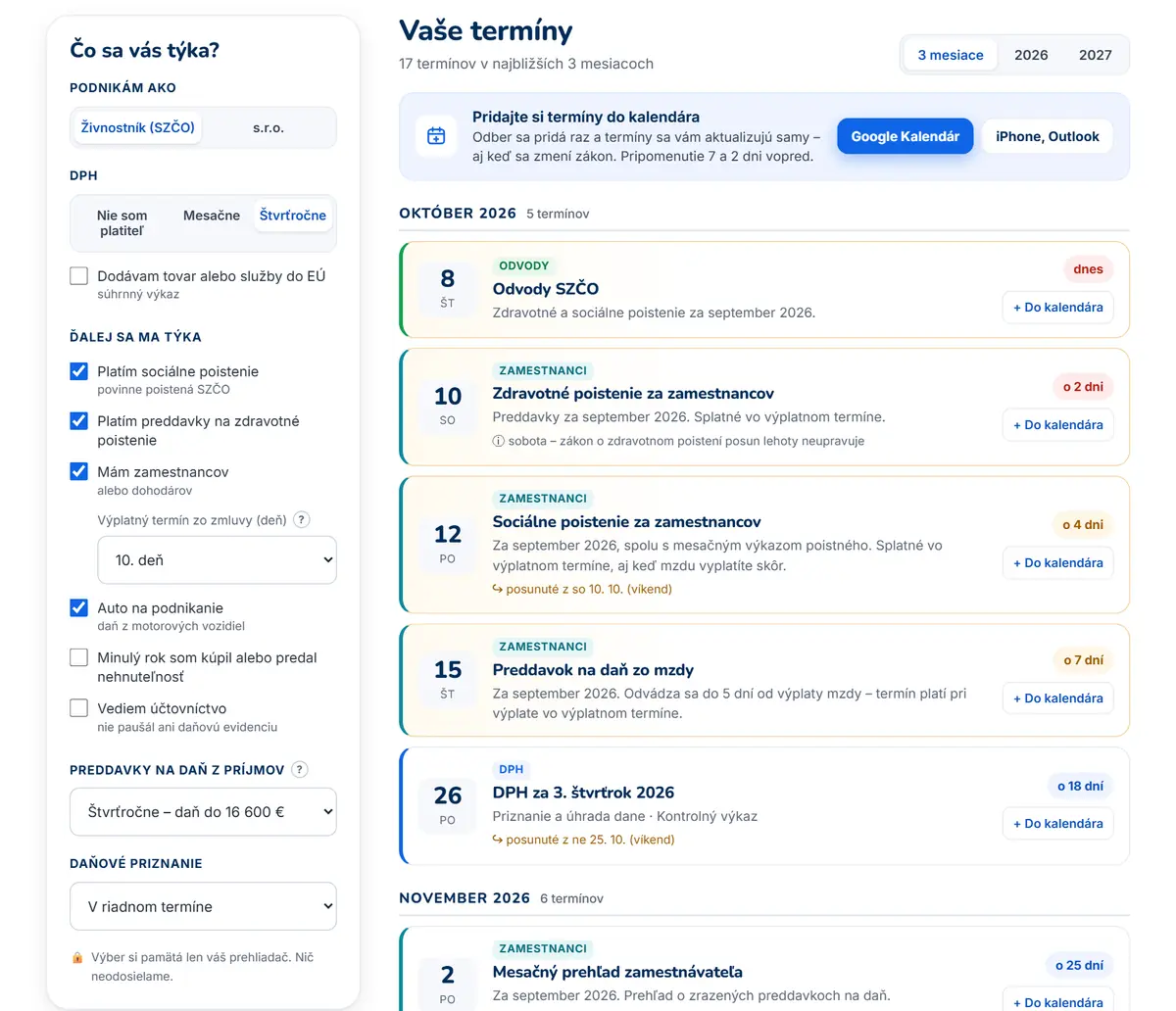
Task: Tick Vediem účtovníctvo checkbox
Action: click(79, 708)
